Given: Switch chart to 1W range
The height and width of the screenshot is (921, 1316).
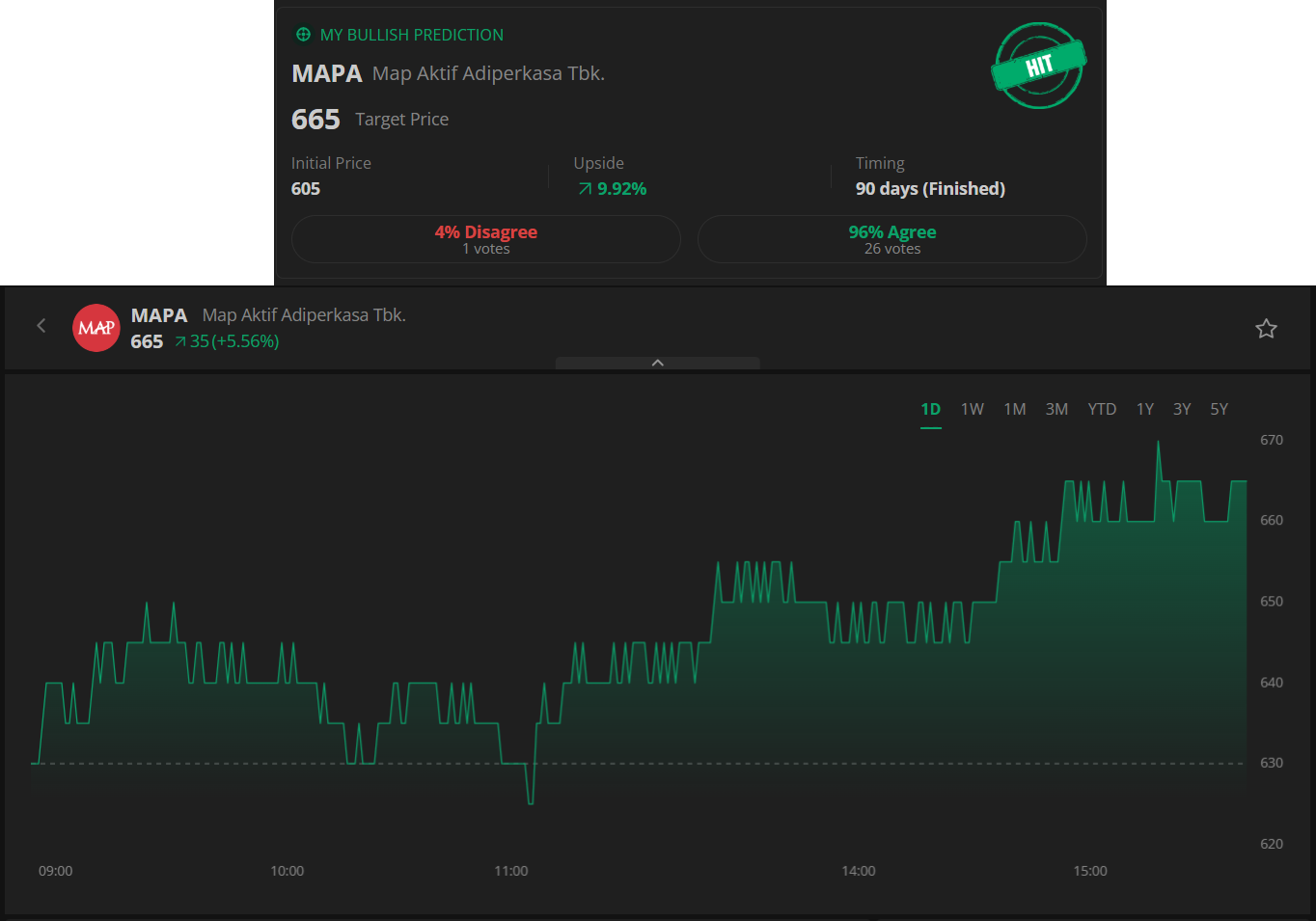Looking at the screenshot, I should 972,409.
